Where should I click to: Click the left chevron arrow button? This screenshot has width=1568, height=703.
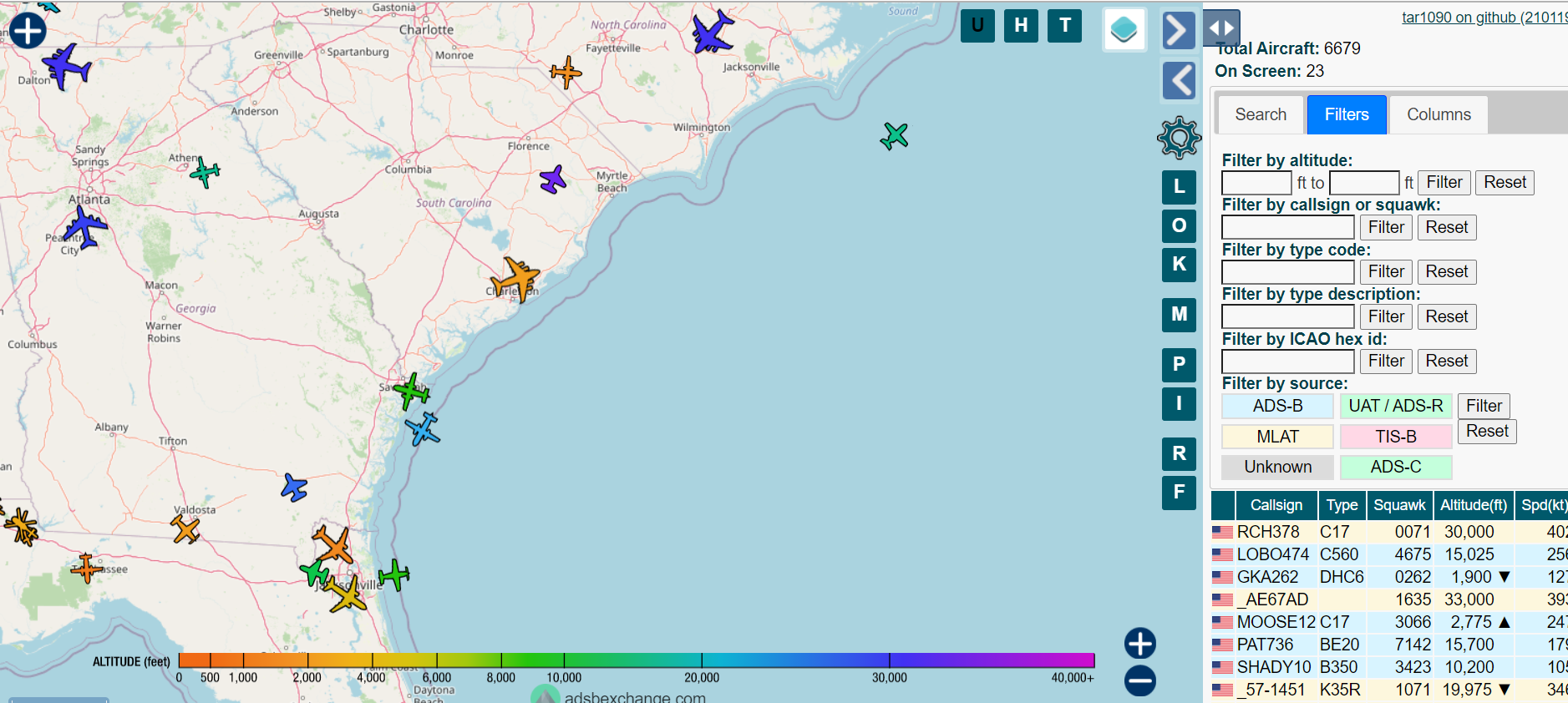[1179, 81]
